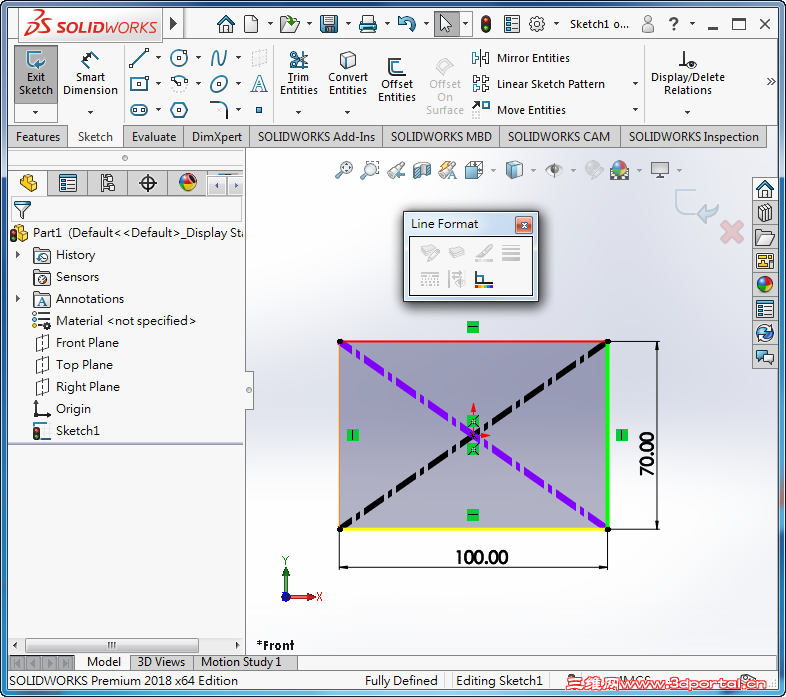The height and width of the screenshot is (697, 786).
Task: Open the DisplayManager tab
Action: coord(187,183)
